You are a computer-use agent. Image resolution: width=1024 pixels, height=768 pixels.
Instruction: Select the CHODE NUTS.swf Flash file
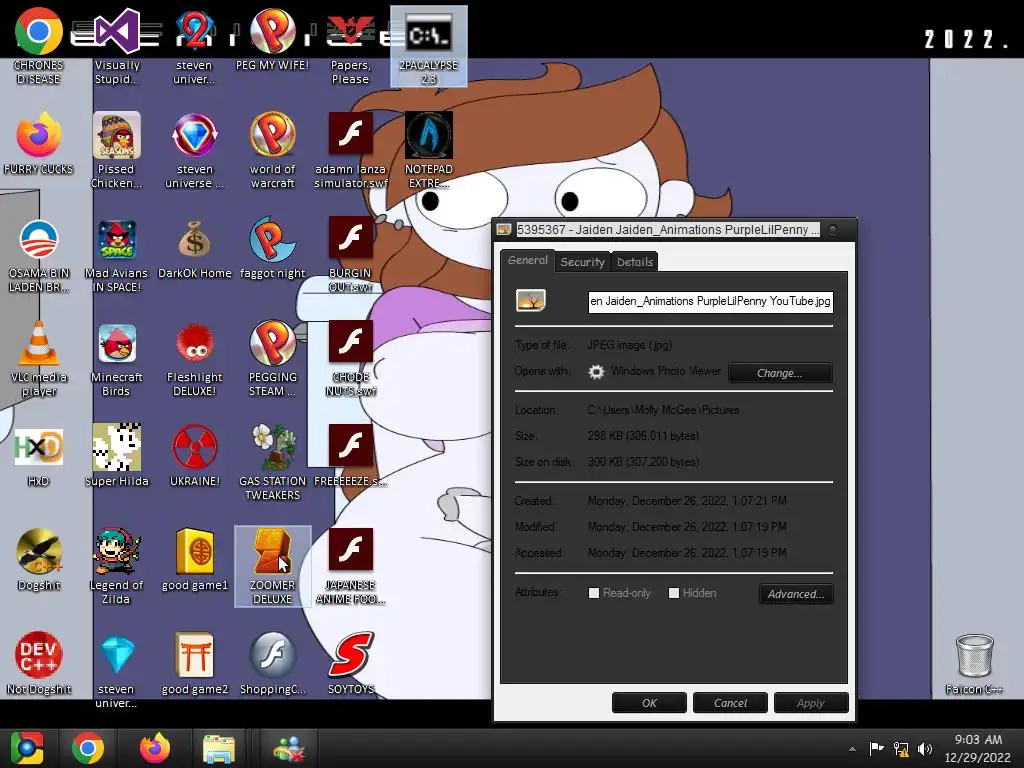(x=350, y=359)
